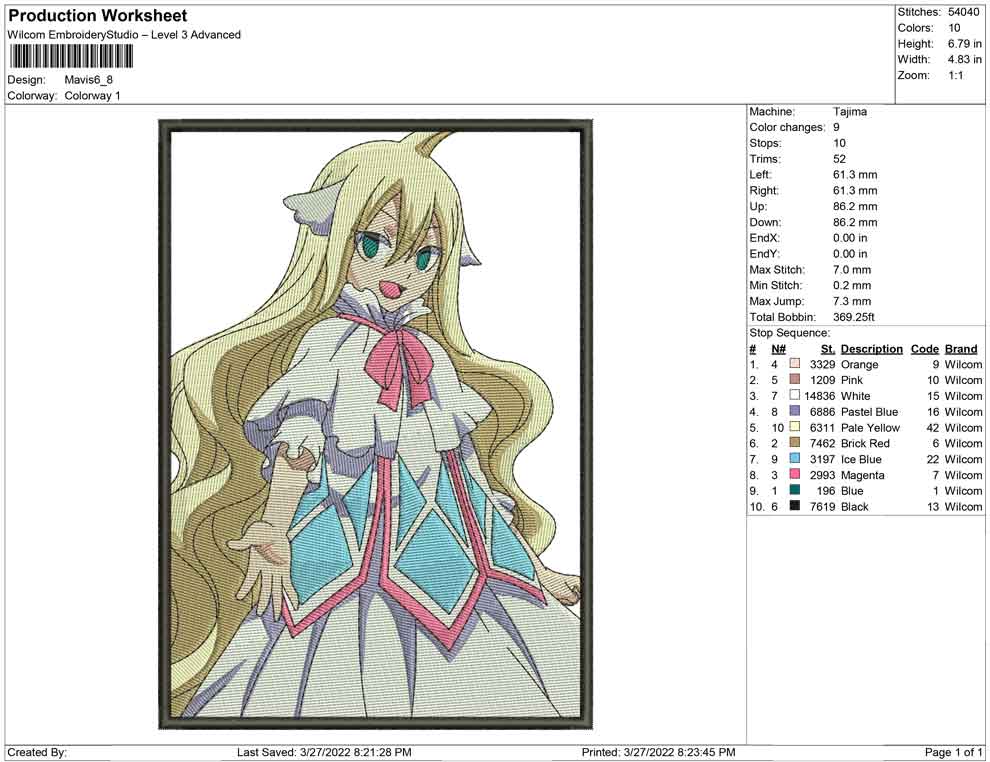Click the 'Printed: 3/27/2022 8:23:45 PM' text

pos(658,752)
